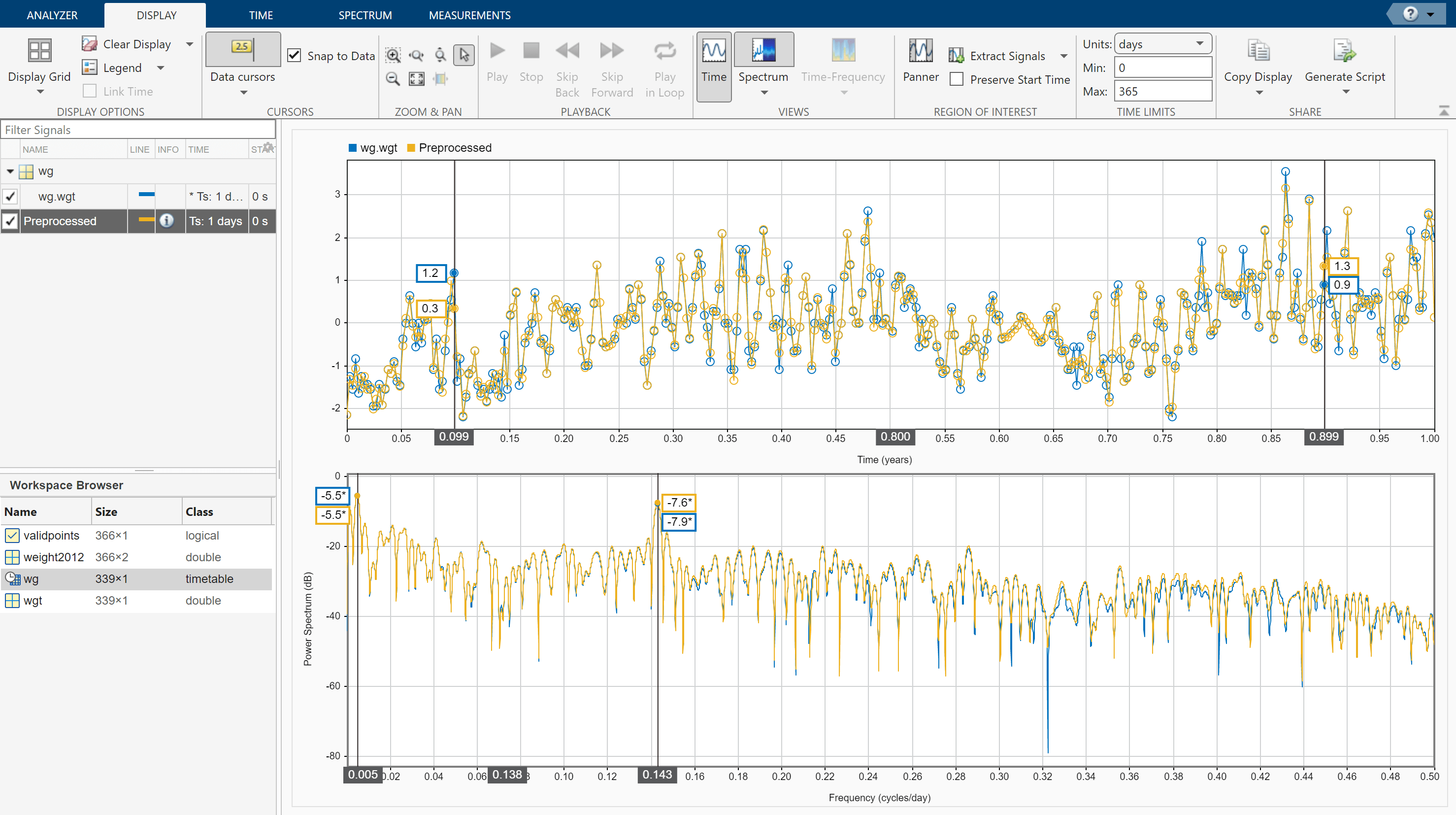Viewport: 1456px width, 815px height.
Task: Click the Copy Display icon
Action: tap(1257, 51)
